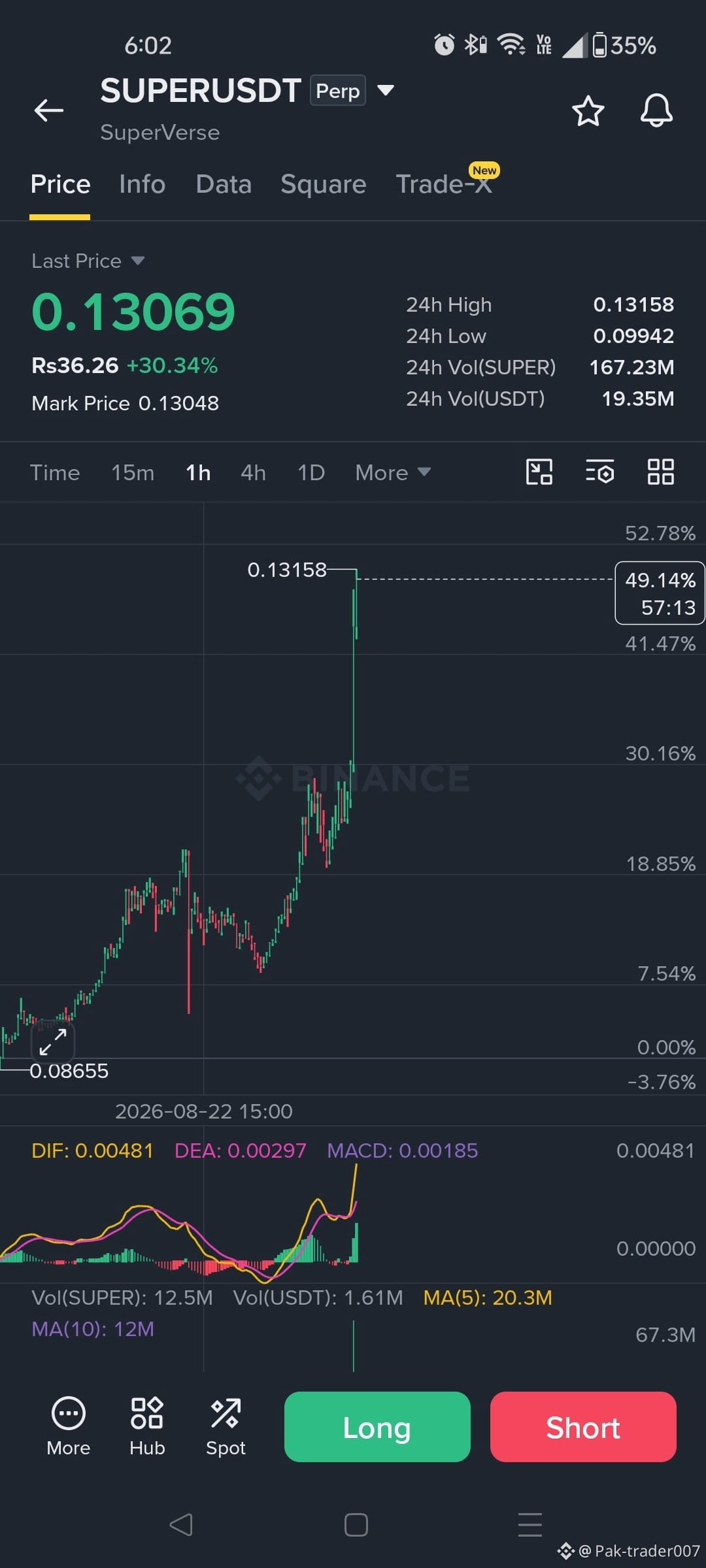Tap the DIF: 0.00481 indicator label
Viewport: 706px width, 1568px height.
[x=92, y=1151]
